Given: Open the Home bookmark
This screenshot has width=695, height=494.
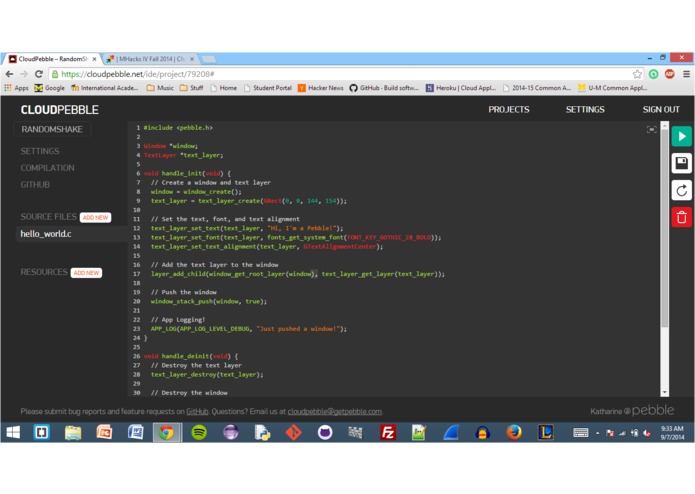Looking at the screenshot, I should click(x=224, y=88).
